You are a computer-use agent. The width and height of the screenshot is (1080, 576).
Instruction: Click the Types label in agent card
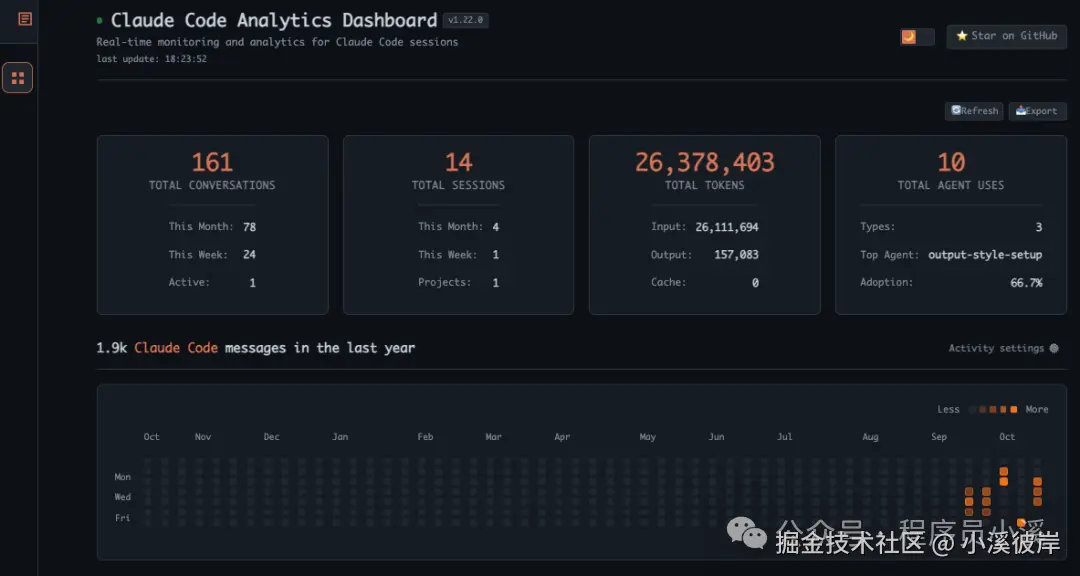878,227
